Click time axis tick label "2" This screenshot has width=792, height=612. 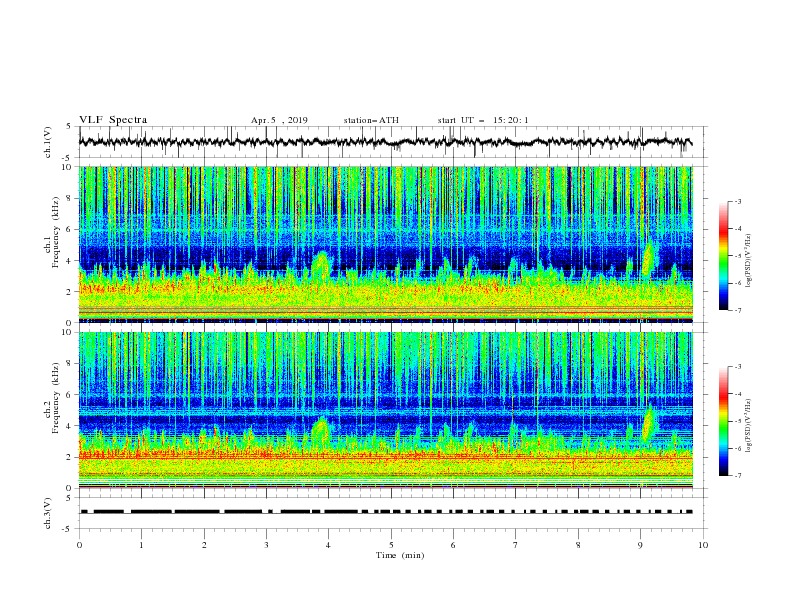click(204, 545)
